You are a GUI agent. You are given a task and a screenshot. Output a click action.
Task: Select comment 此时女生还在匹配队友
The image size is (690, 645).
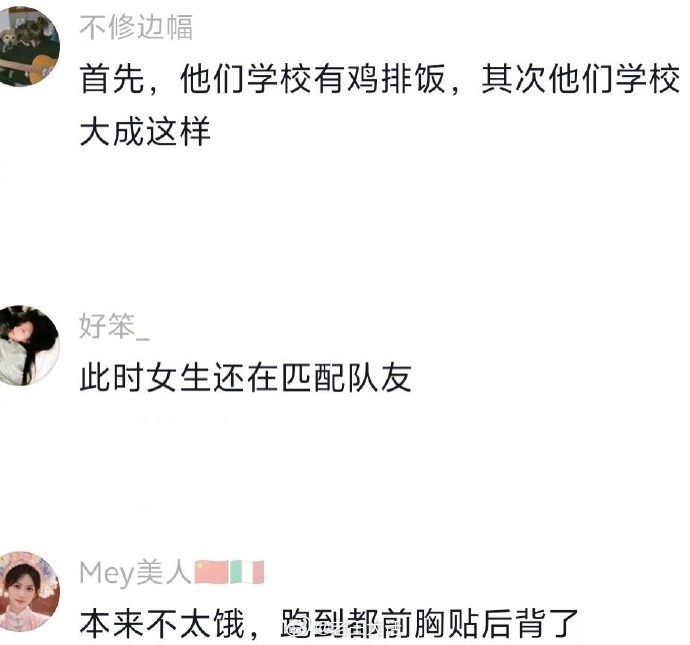pos(246,377)
